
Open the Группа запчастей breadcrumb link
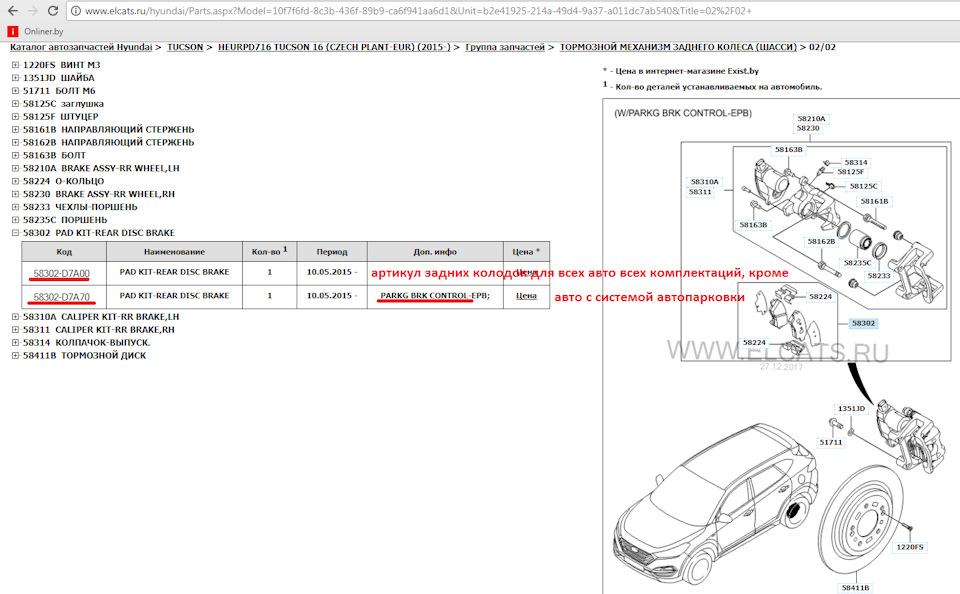tap(504, 47)
